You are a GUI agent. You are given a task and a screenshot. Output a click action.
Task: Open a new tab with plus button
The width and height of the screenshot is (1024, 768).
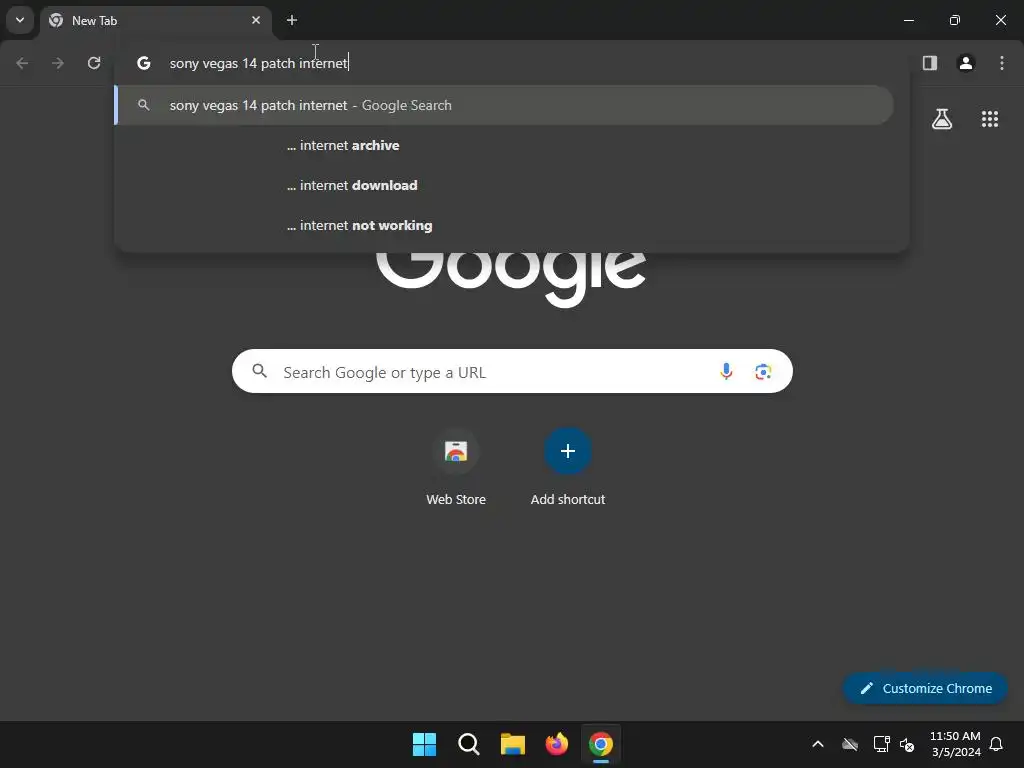[292, 20]
